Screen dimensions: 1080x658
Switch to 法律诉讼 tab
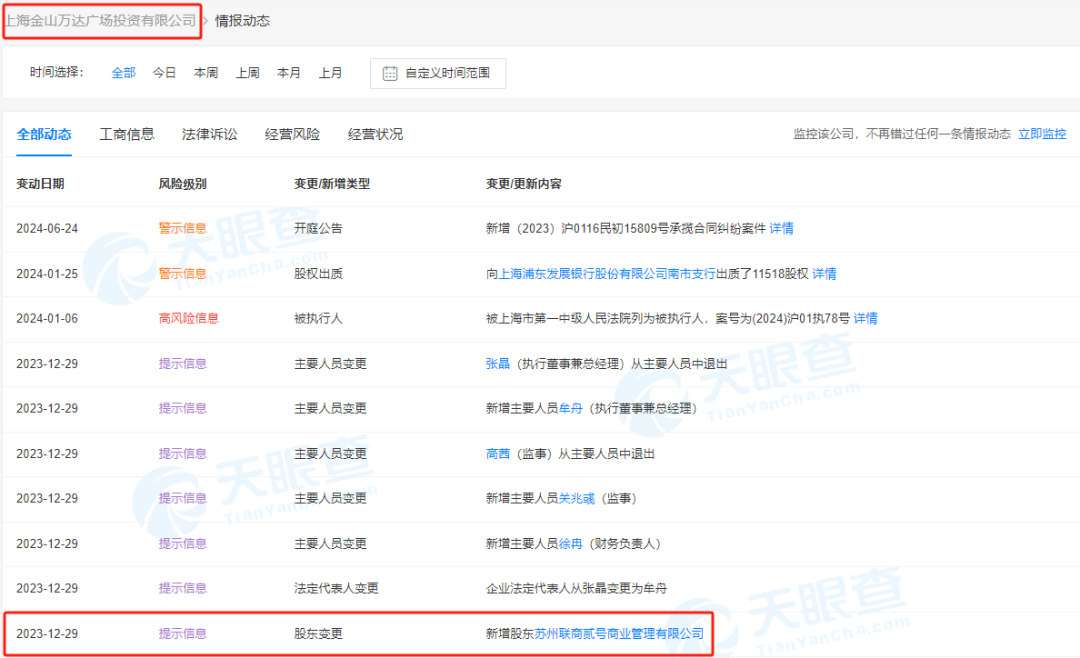pyautogui.click(x=209, y=134)
